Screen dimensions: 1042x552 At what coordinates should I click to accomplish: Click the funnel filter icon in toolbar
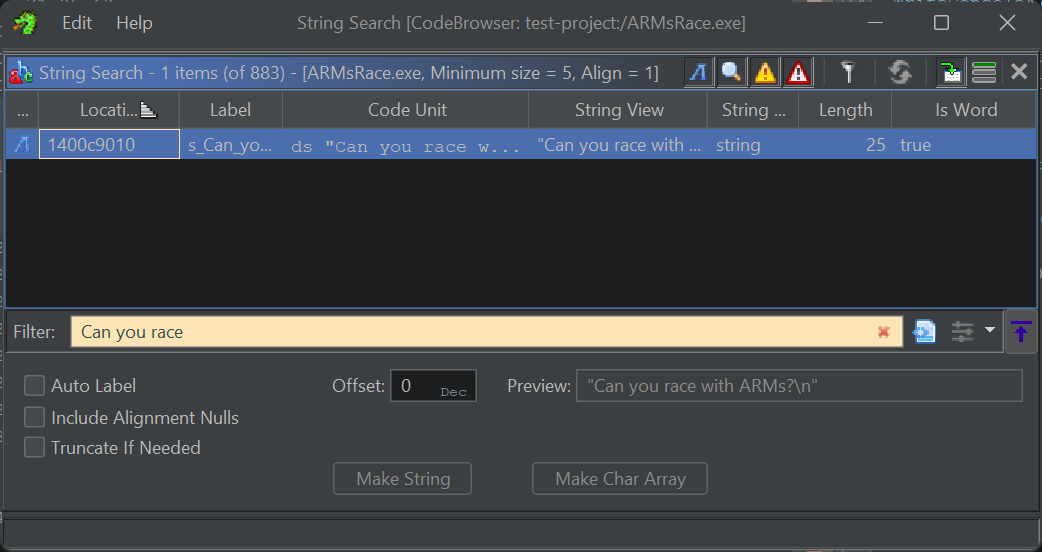[x=848, y=72]
